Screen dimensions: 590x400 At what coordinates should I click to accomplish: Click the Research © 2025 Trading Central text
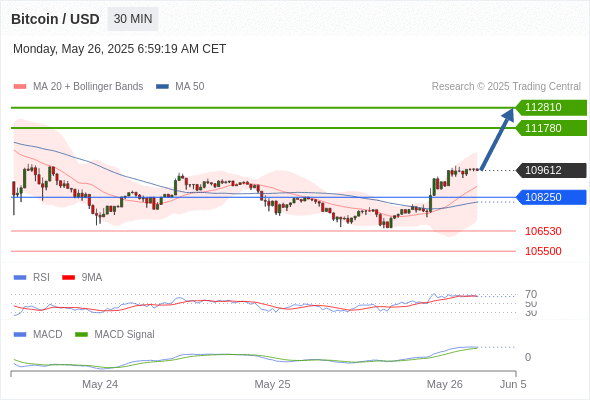(x=506, y=87)
